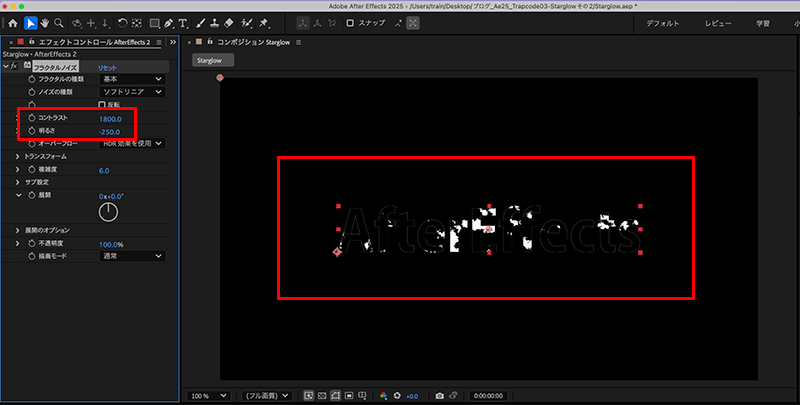This screenshot has width=800, height=405.
Task: Select the Pen tool
Action: point(169,23)
